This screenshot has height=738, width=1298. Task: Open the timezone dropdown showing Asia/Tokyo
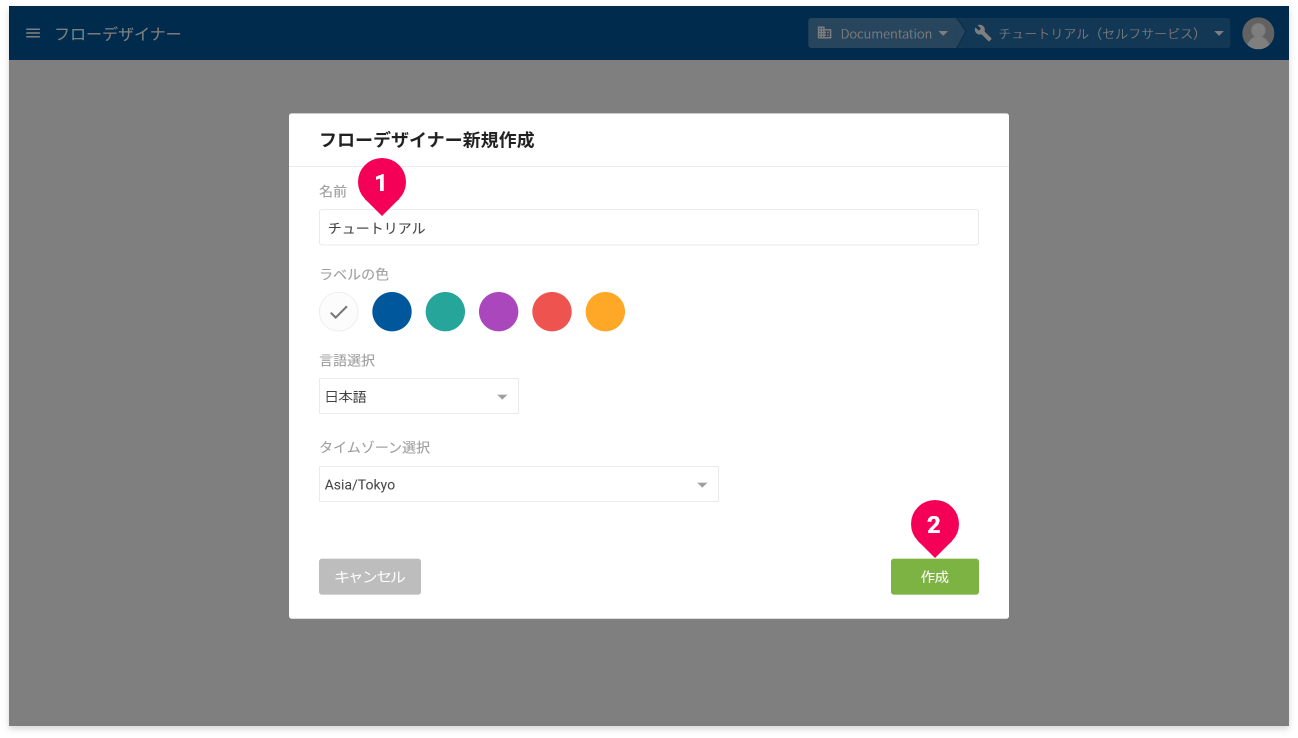518,484
